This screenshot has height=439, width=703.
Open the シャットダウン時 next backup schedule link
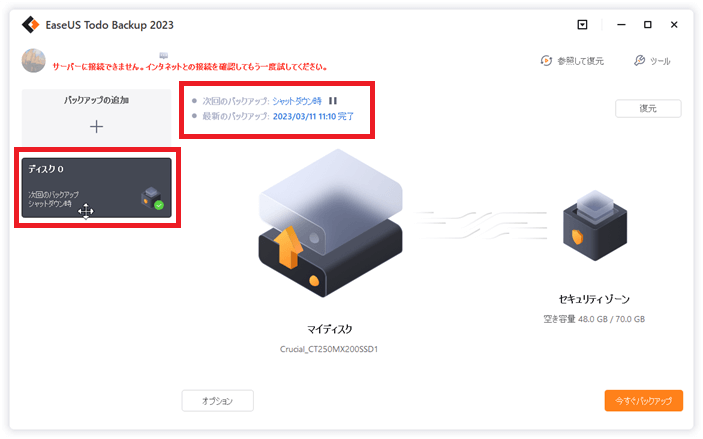point(297,101)
